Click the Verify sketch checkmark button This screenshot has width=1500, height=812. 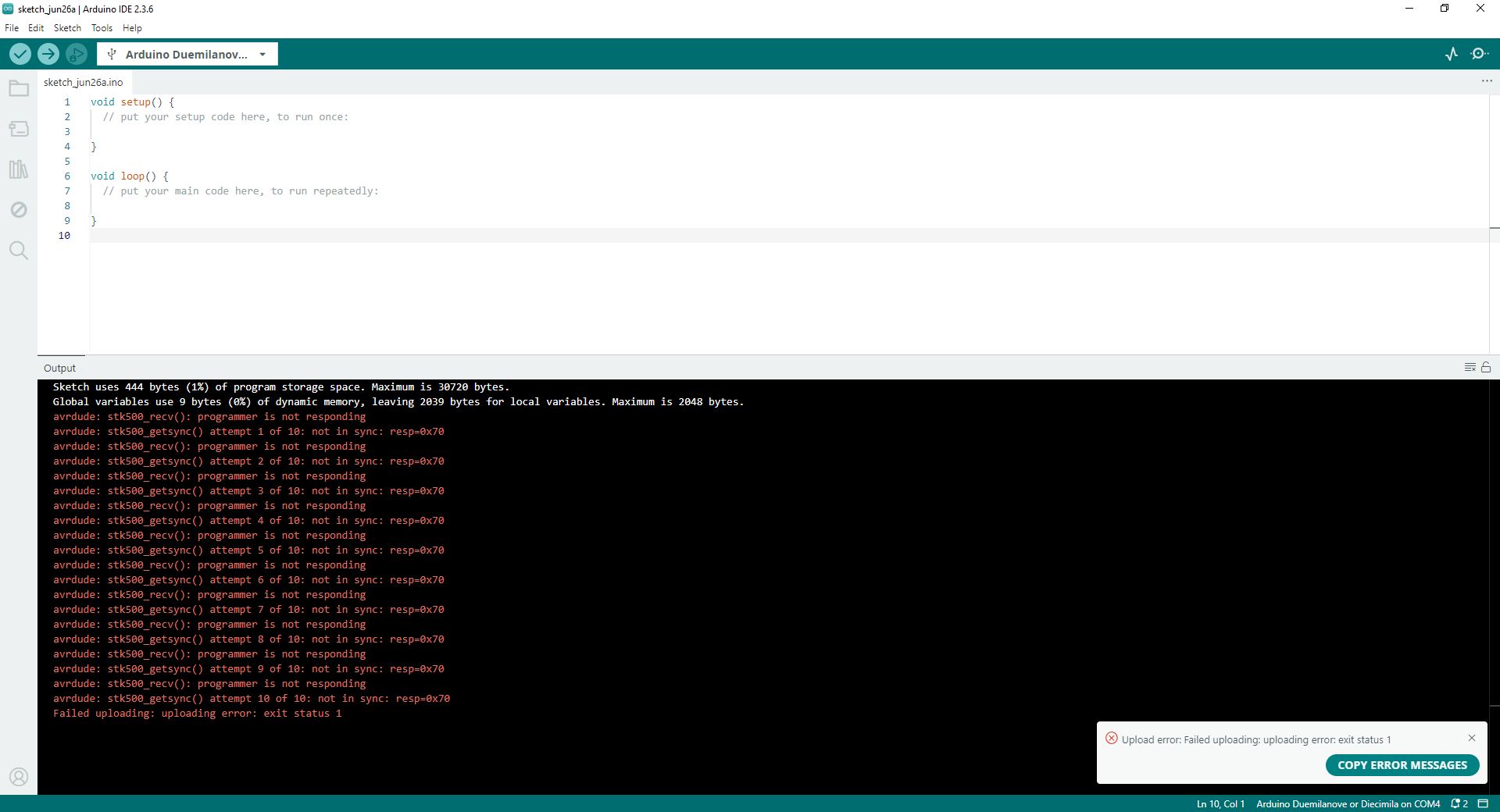point(20,54)
